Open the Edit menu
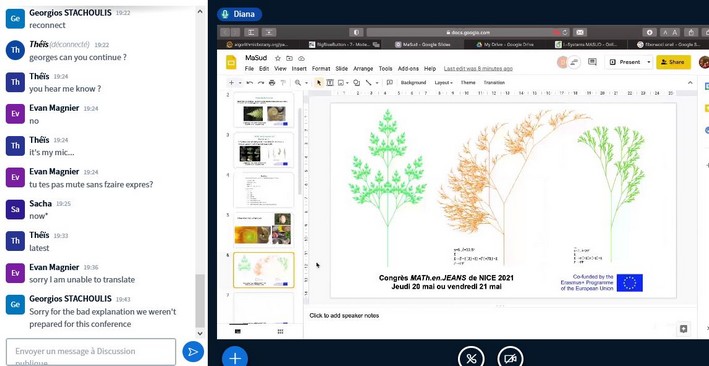Screen dimensions: 709x366 (x=264, y=69)
